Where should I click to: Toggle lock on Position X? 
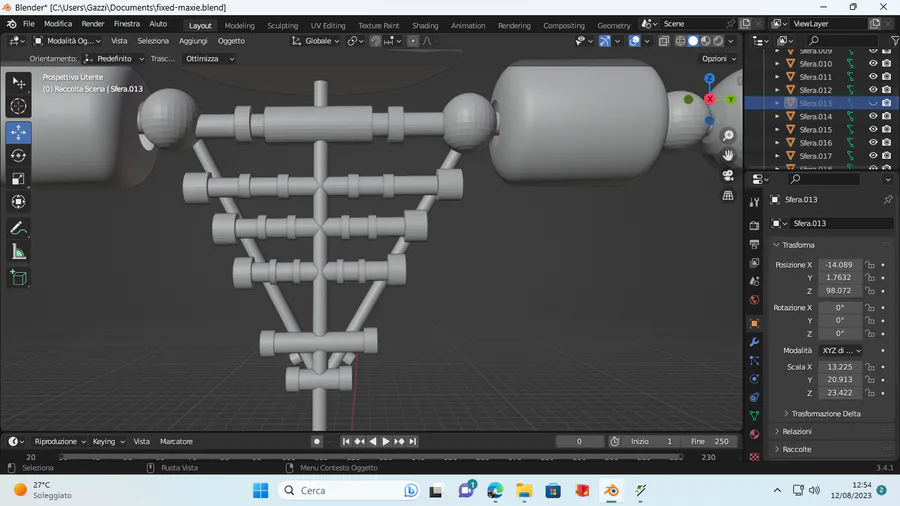pyautogui.click(x=870, y=265)
